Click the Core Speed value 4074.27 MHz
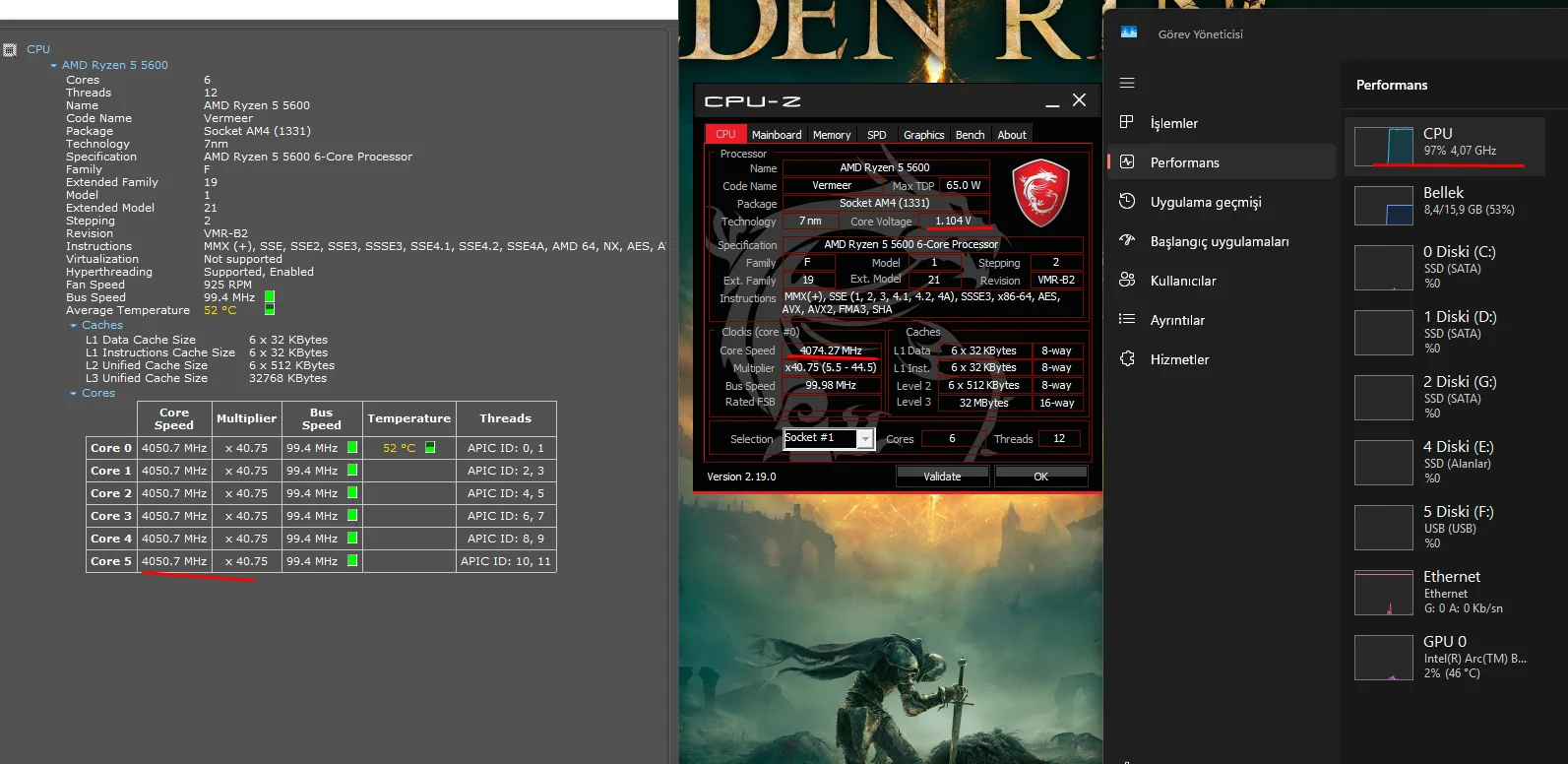This screenshot has width=1568, height=764. coord(831,350)
